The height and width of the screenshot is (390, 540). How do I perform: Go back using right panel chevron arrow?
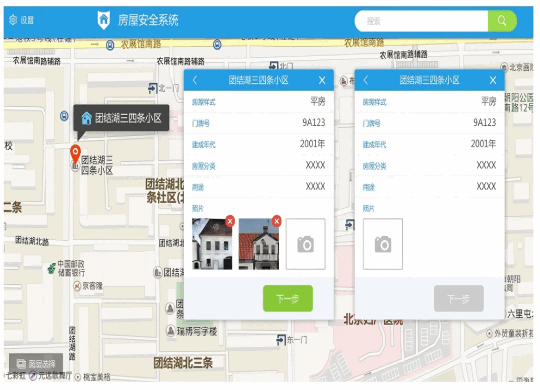click(366, 80)
